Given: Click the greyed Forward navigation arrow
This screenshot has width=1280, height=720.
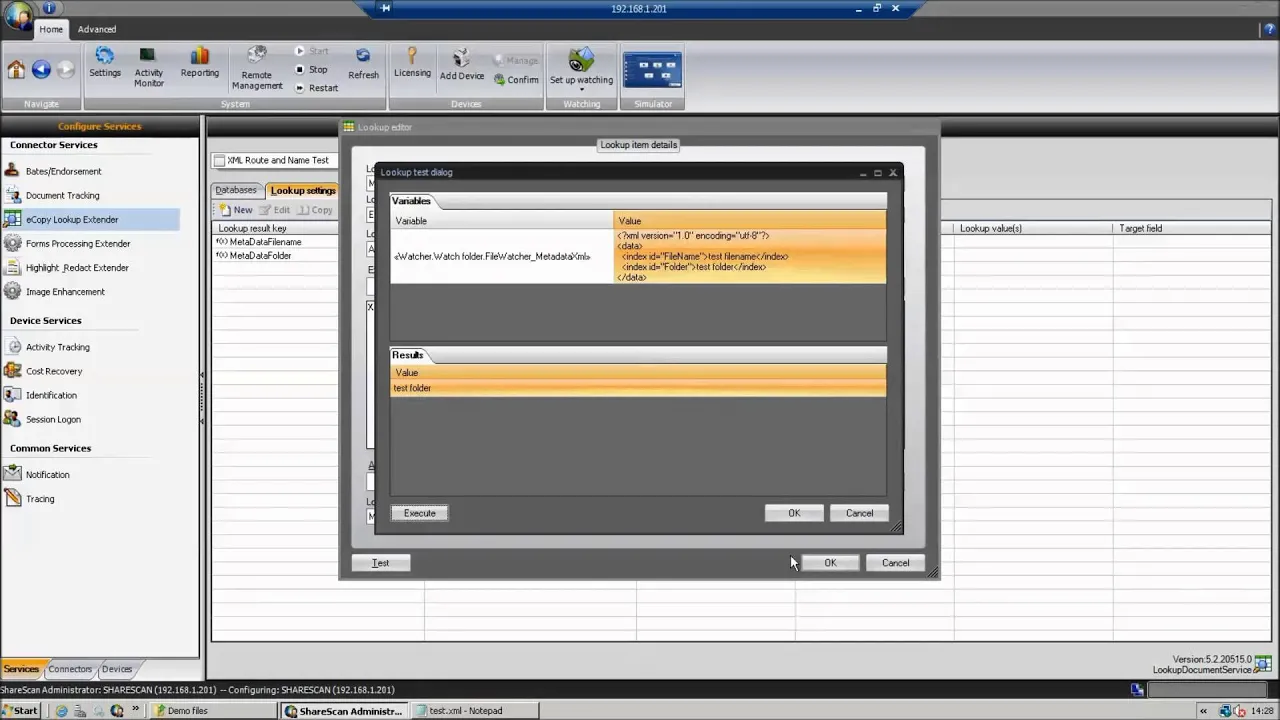Looking at the screenshot, I should coord(66,69).
